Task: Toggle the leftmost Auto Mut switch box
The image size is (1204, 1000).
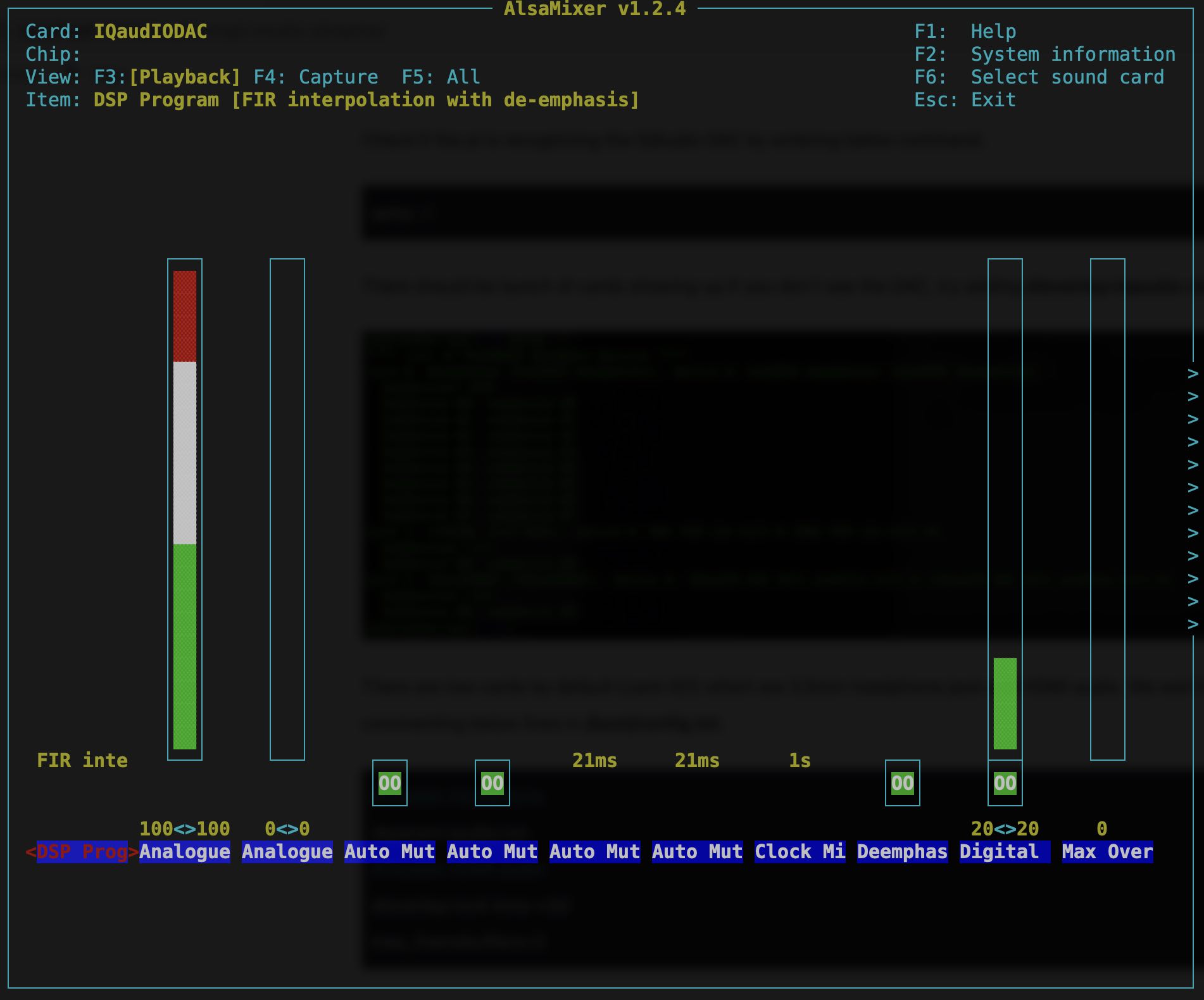Action: tap(389, 784)
